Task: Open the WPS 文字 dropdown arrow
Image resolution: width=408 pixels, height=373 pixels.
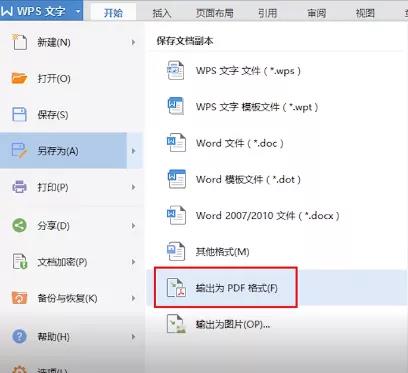Action: tap(78, 11)
